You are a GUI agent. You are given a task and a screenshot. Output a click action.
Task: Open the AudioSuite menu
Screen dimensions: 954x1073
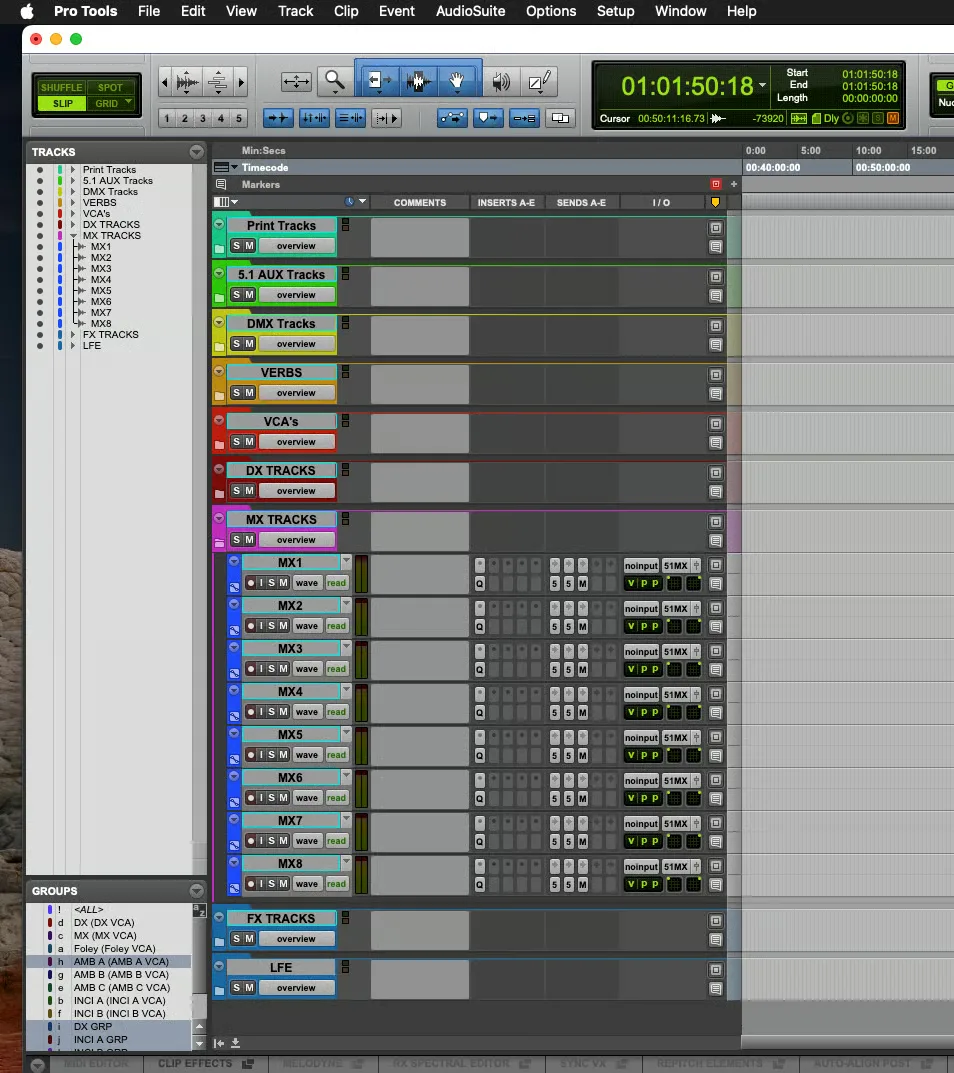point(471,11)
